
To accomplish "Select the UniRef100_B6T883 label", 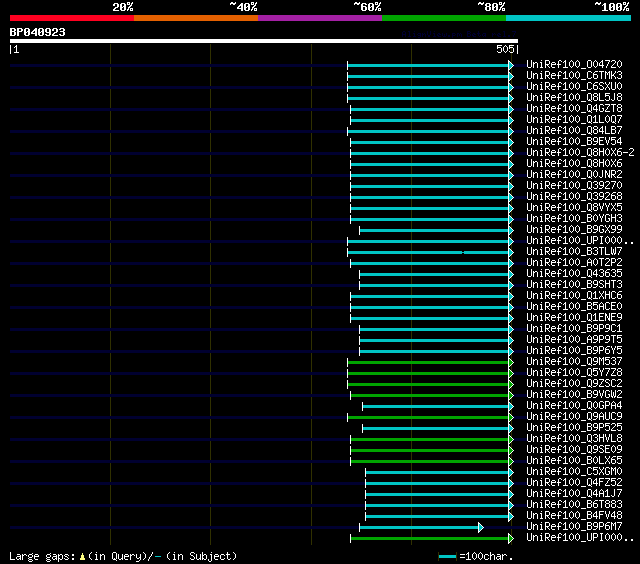I will [574, 505].
